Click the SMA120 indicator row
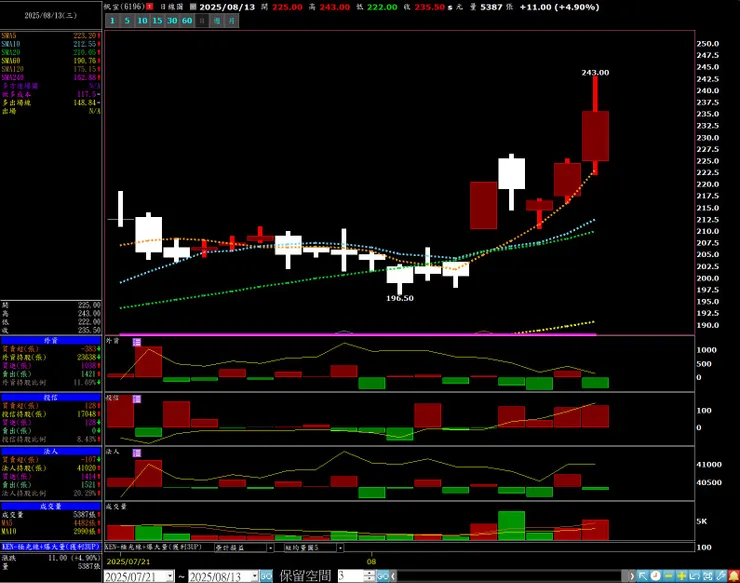The width and height of the screenshot is (740, 583). pyautogui.click(x=50, y=69)
